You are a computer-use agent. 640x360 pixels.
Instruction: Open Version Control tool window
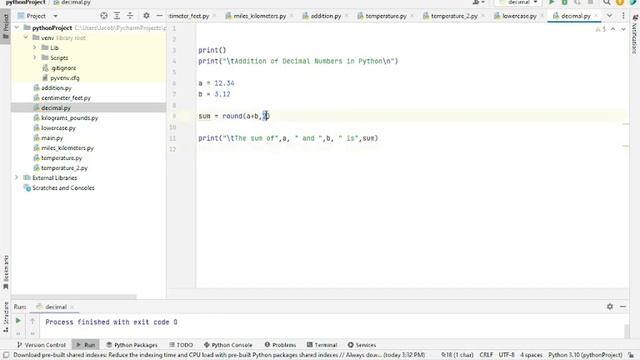[x=41, y=345]
